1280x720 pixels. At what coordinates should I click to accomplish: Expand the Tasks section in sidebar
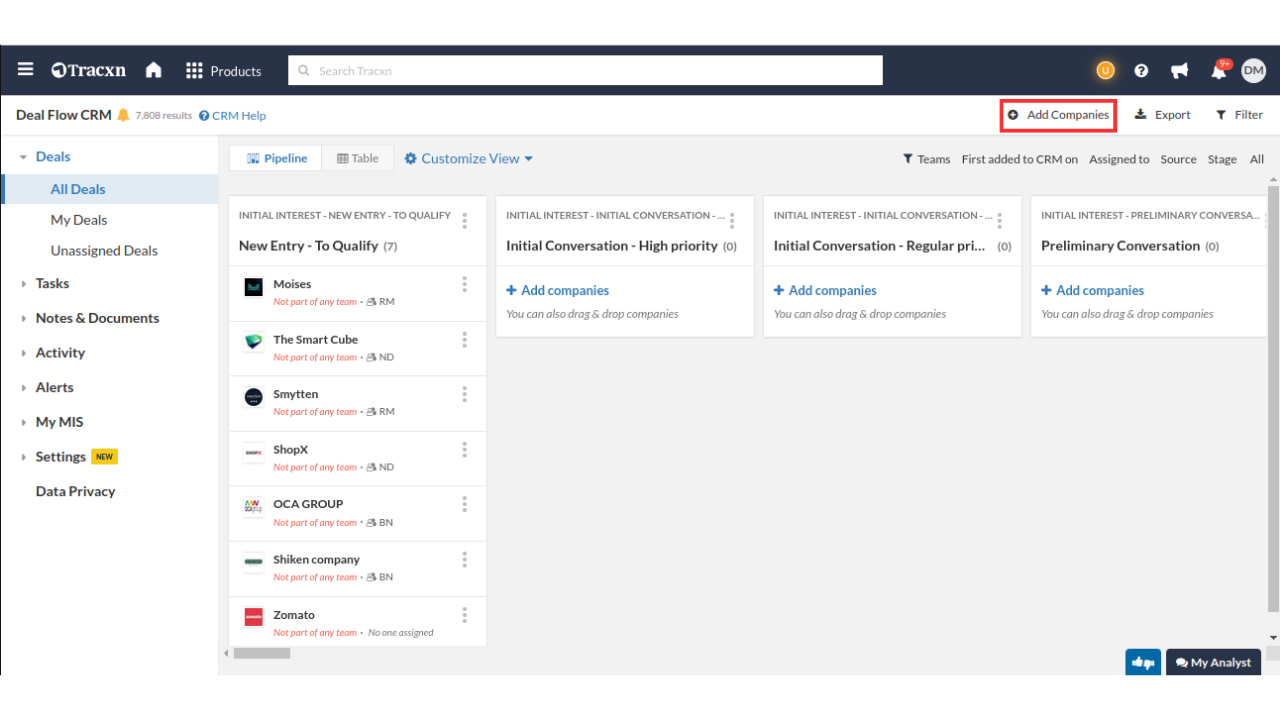(52, 283)
